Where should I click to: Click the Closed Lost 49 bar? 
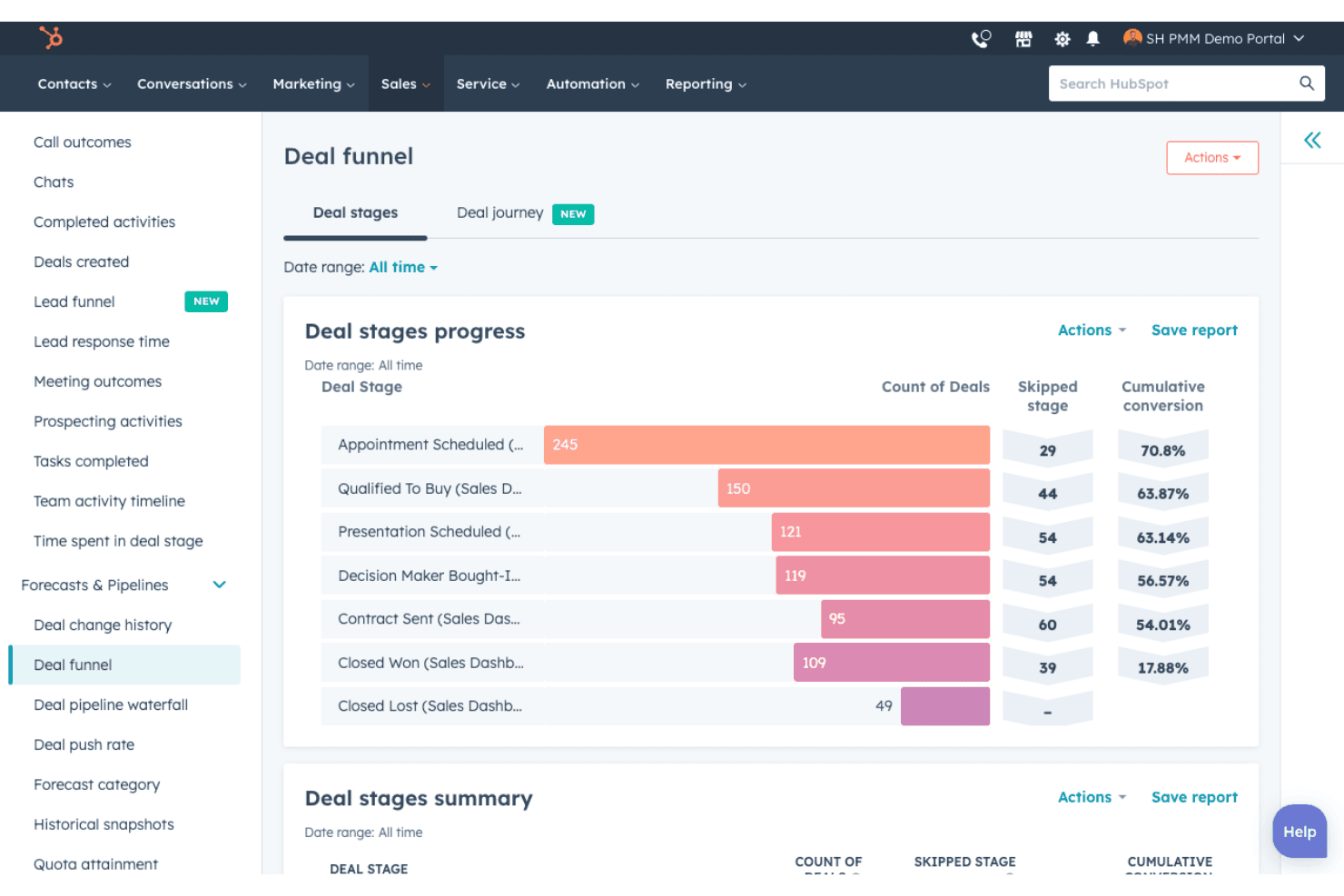[945, 706]
